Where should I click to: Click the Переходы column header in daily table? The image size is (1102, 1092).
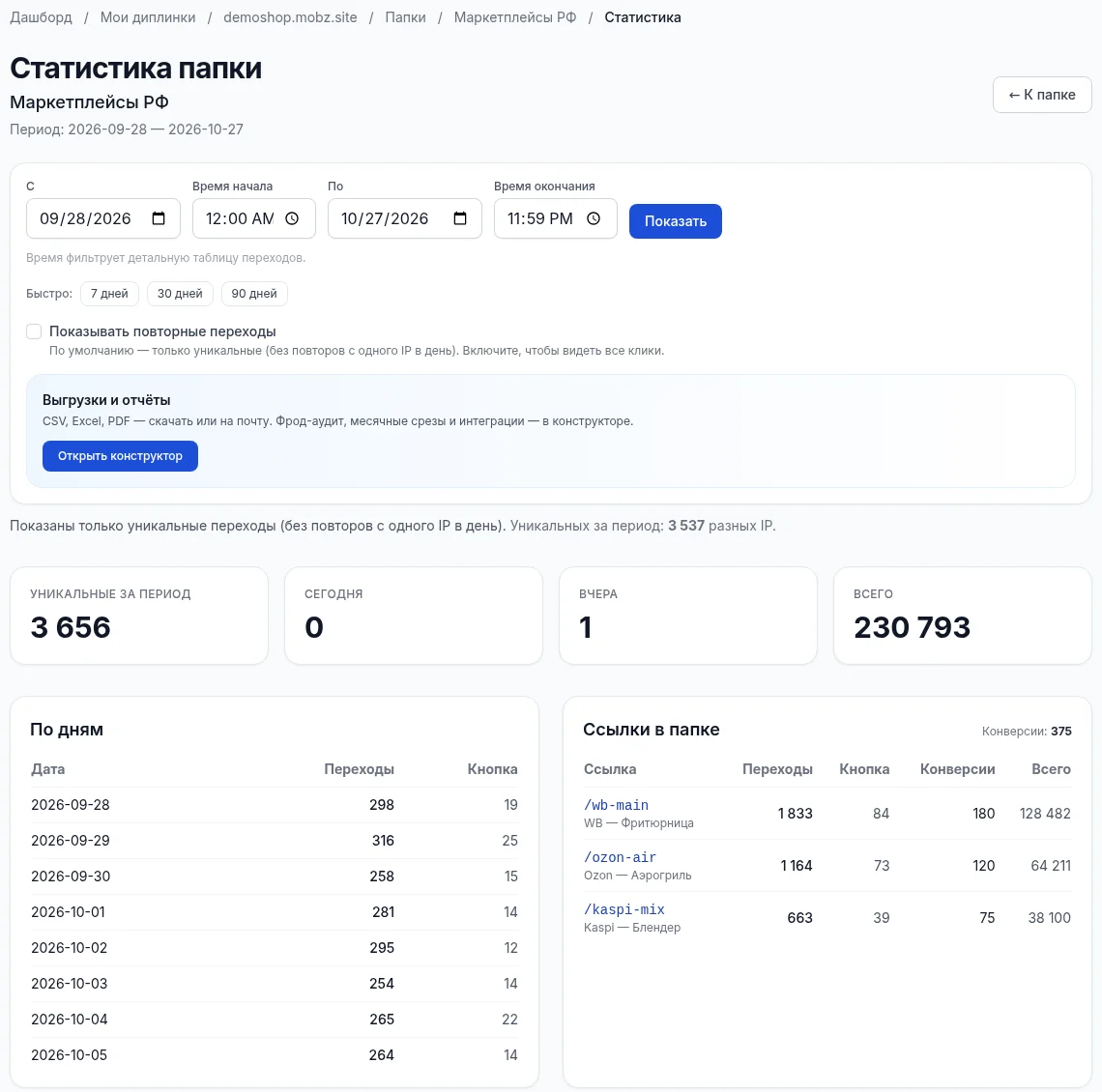tap(360, 769)
